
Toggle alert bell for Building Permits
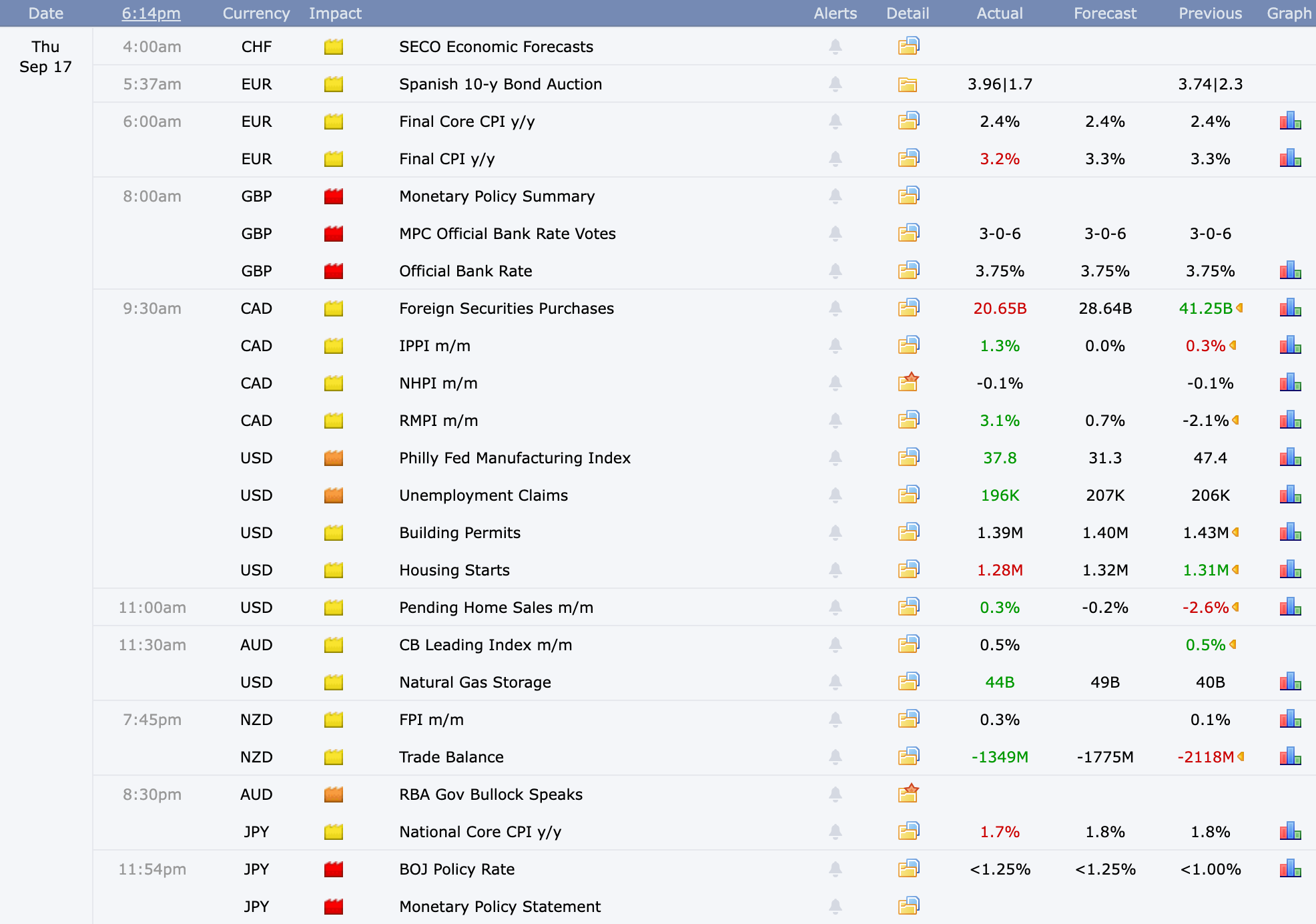coord(835,533)
